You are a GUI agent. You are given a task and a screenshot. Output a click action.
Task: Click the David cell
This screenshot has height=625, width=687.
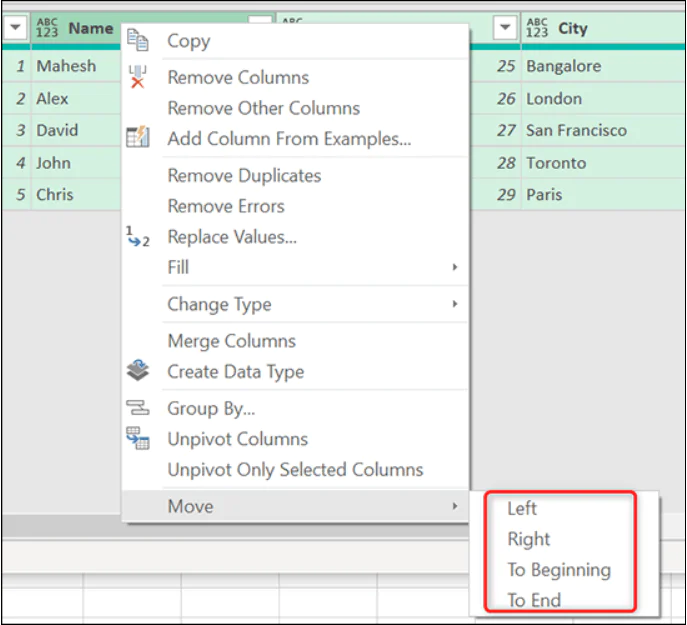[x=76, y=131]
